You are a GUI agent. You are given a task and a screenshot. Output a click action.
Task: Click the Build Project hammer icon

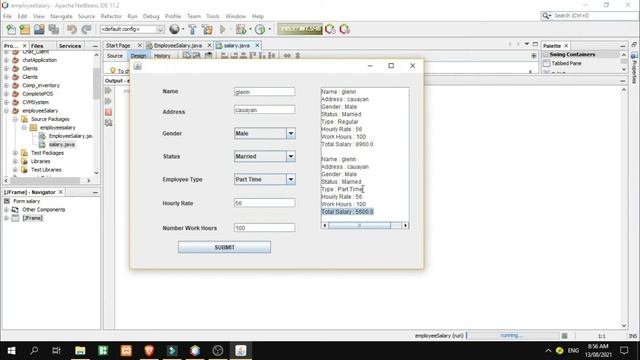pyautogui.click(x=192, y=29)
